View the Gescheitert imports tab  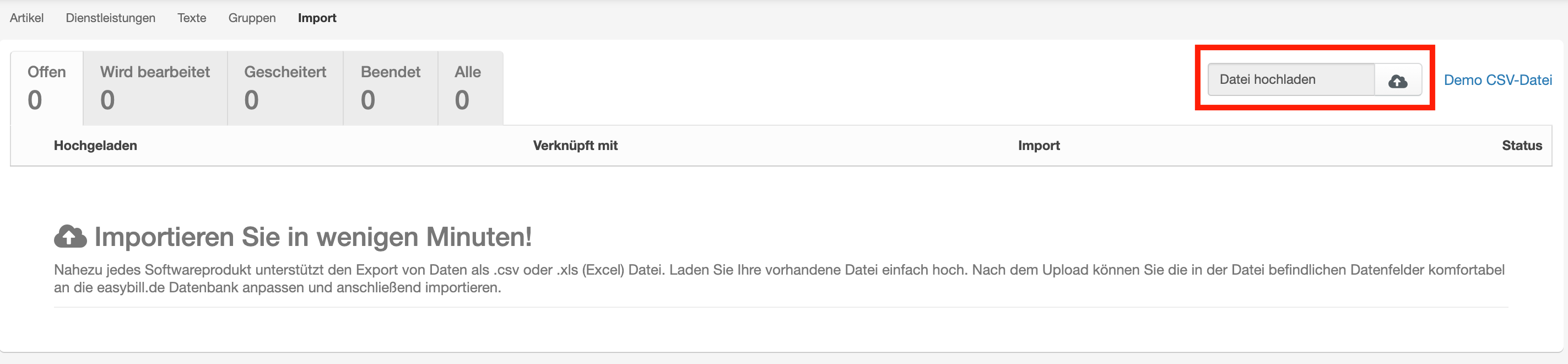pos(285,88)
